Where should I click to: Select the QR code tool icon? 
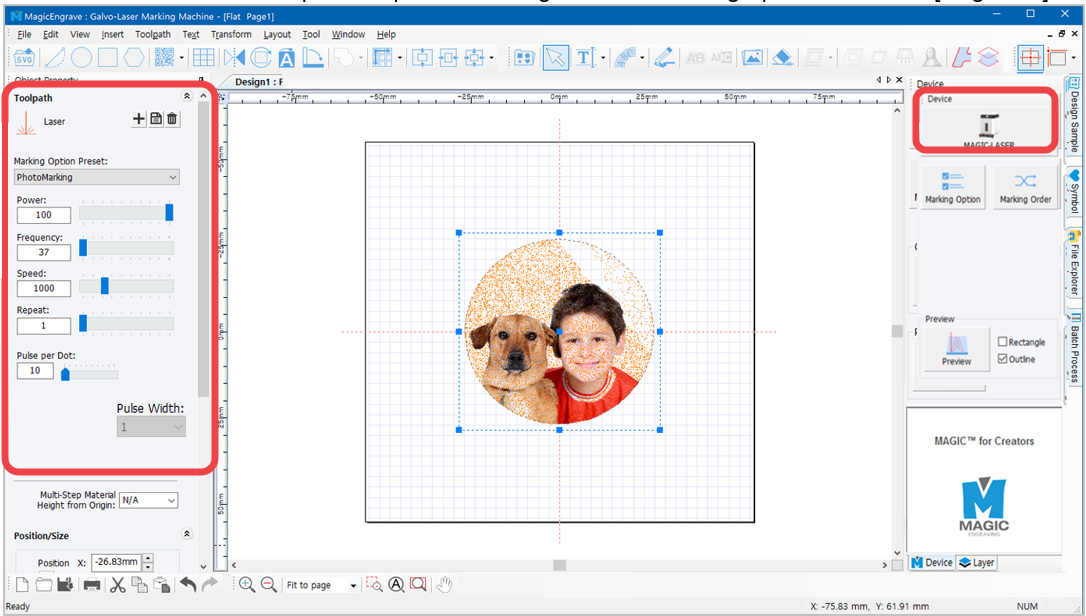pos(164,58)
